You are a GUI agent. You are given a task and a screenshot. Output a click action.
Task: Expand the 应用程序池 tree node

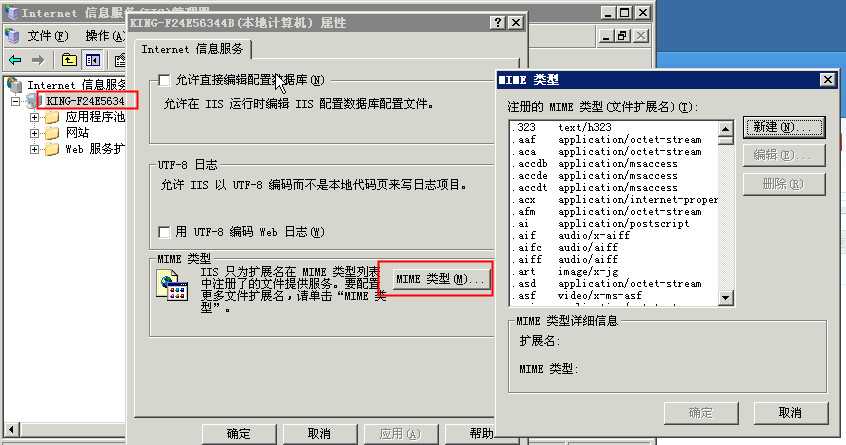pyautogui.click(x=35, y=117)
